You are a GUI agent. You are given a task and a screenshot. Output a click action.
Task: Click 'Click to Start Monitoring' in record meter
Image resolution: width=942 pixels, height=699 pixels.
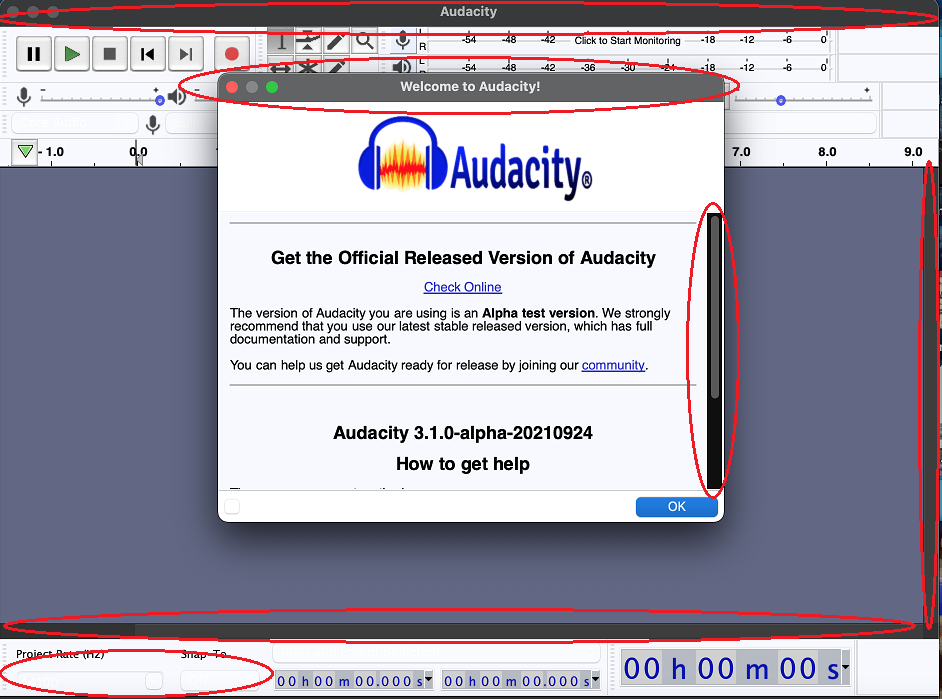click(627, 40)
